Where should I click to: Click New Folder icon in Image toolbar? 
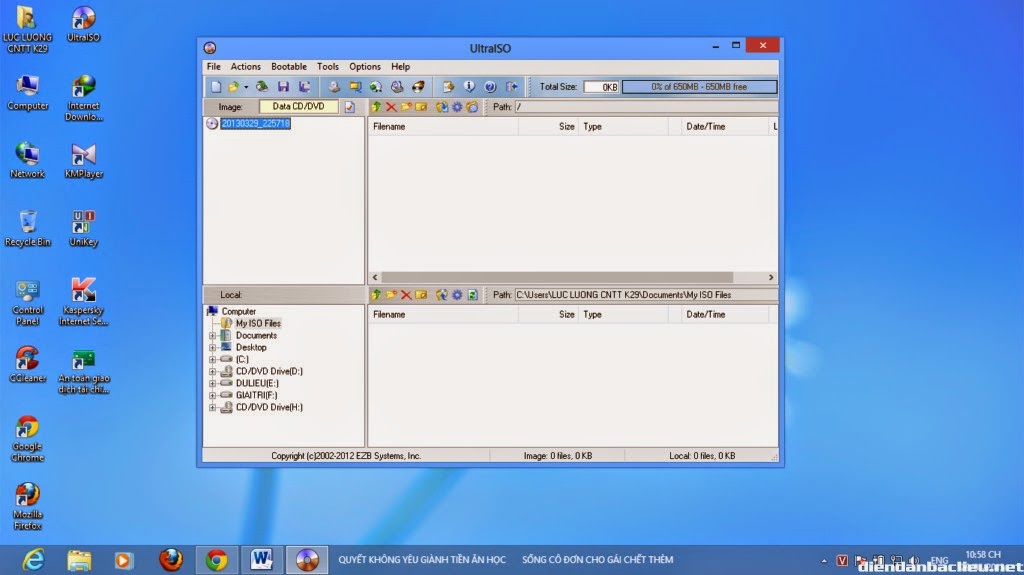coord(406,107)
